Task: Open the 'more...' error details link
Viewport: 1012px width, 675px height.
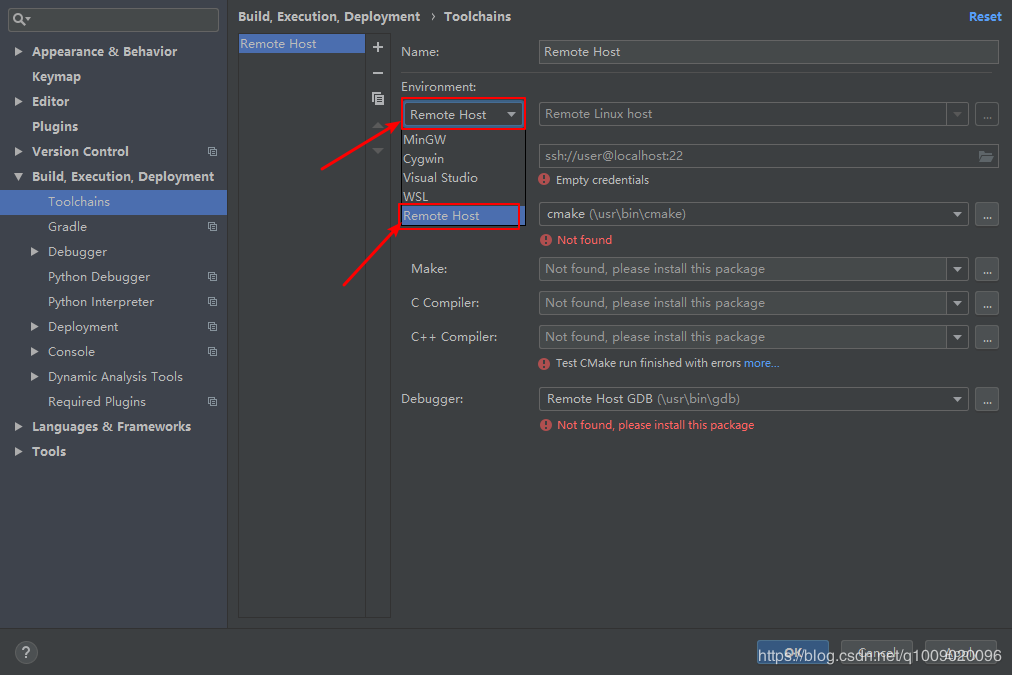Action: point(761,364)
